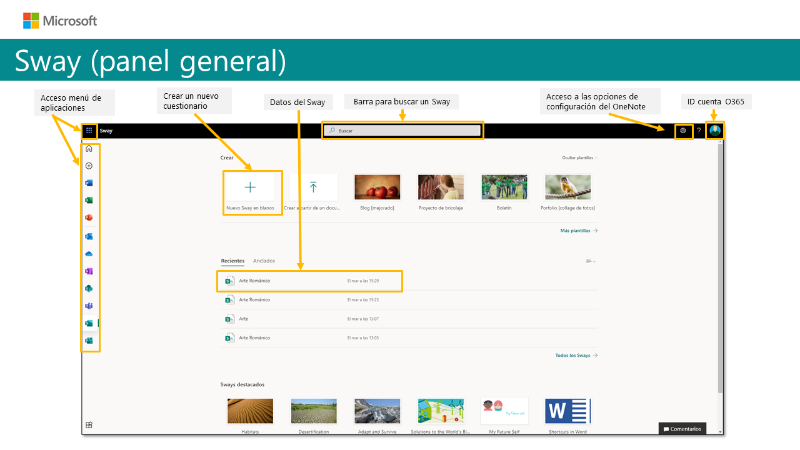Open PowerPoint from the sidebar
The width and height of the screenshot is (800, 450).
89,217
